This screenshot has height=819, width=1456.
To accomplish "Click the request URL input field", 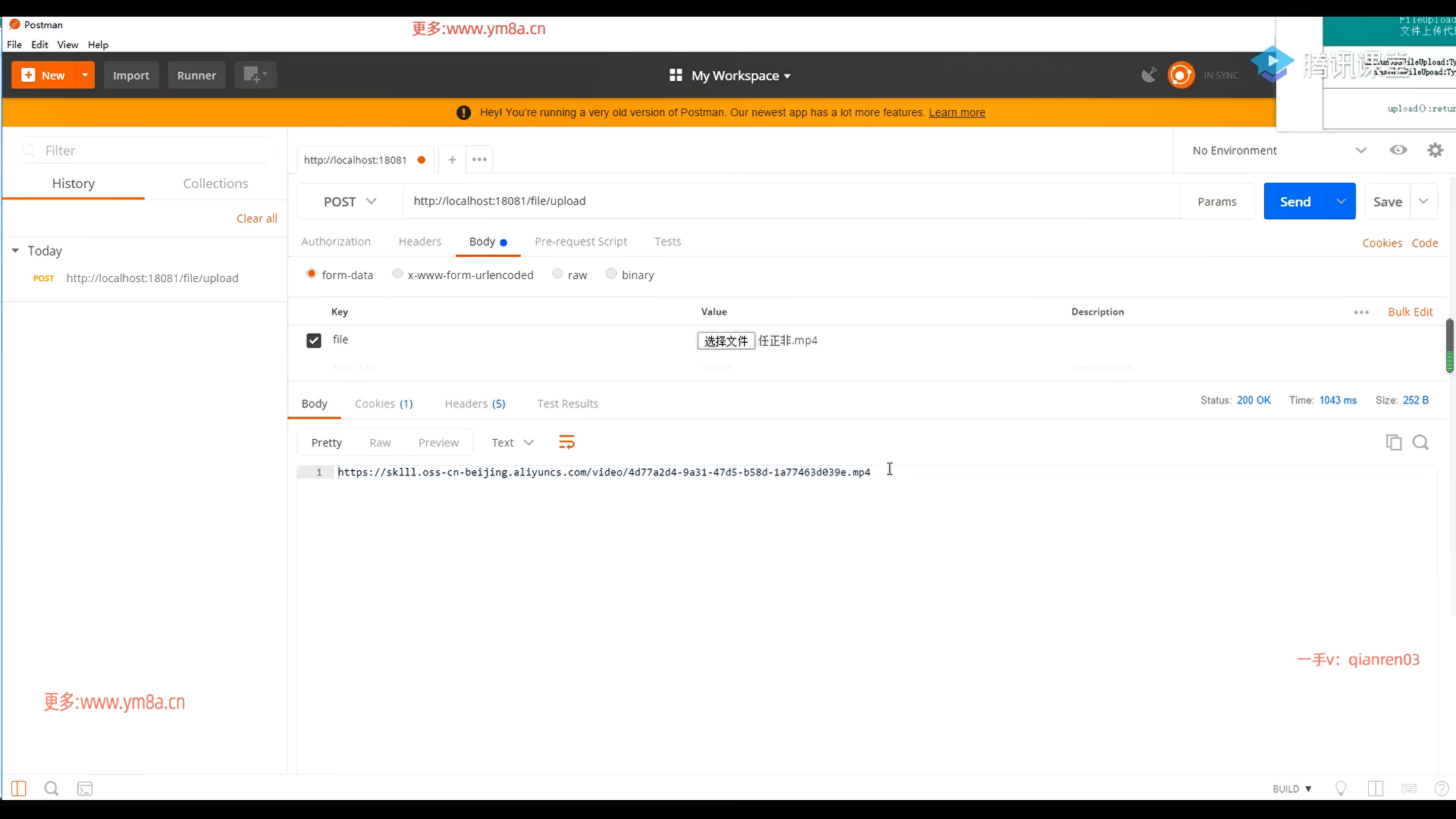I will 789,201.
